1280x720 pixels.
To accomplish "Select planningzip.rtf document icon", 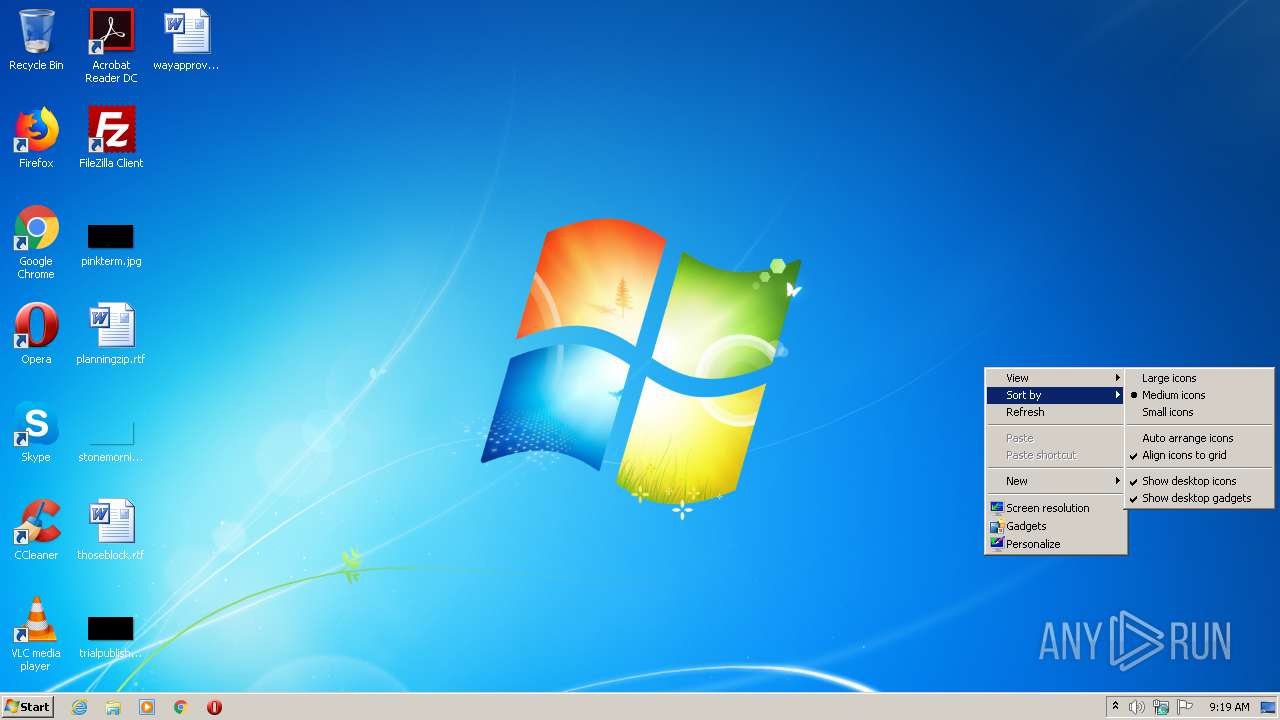I will (111, 334).
